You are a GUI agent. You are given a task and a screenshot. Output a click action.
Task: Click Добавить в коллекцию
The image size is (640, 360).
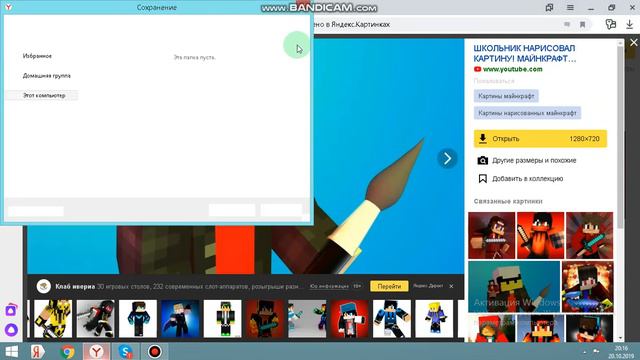coord(527,178)
